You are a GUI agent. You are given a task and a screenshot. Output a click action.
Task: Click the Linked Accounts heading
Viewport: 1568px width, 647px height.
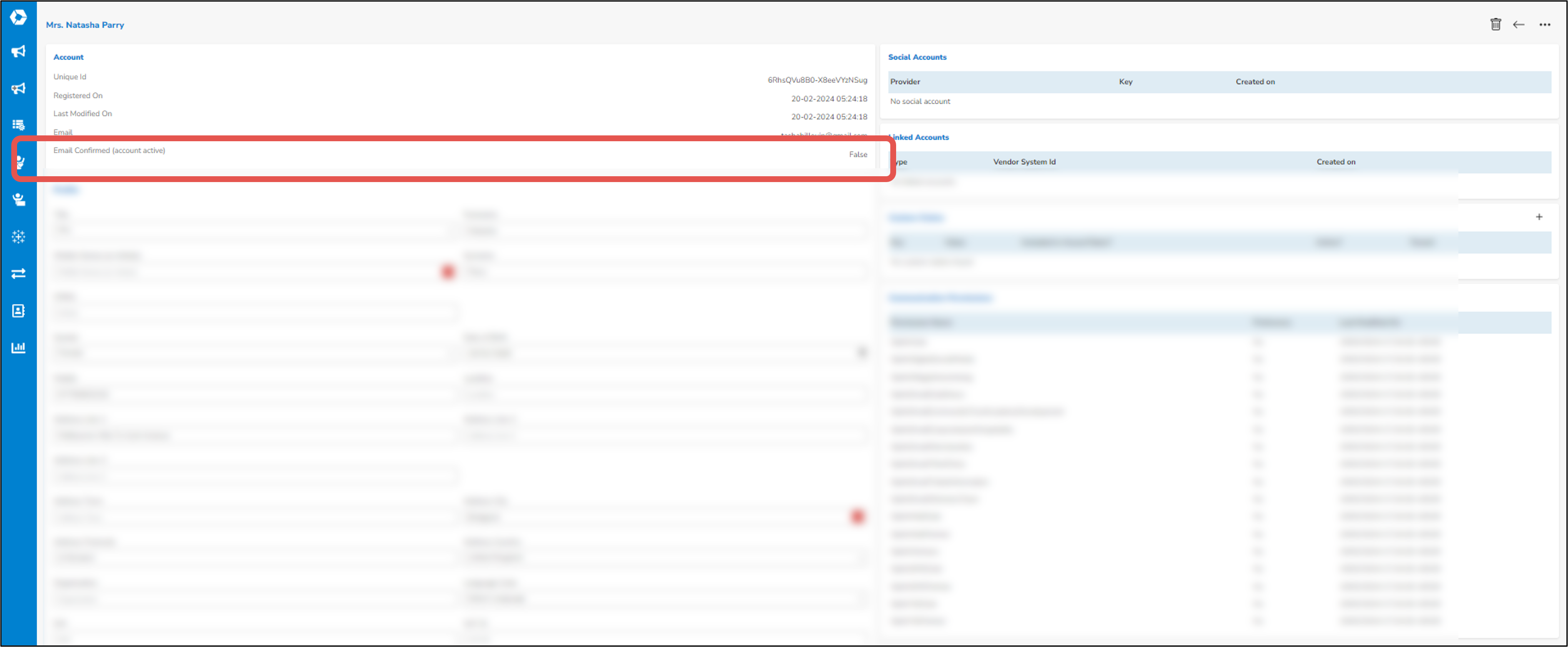[x=920, y=137]
